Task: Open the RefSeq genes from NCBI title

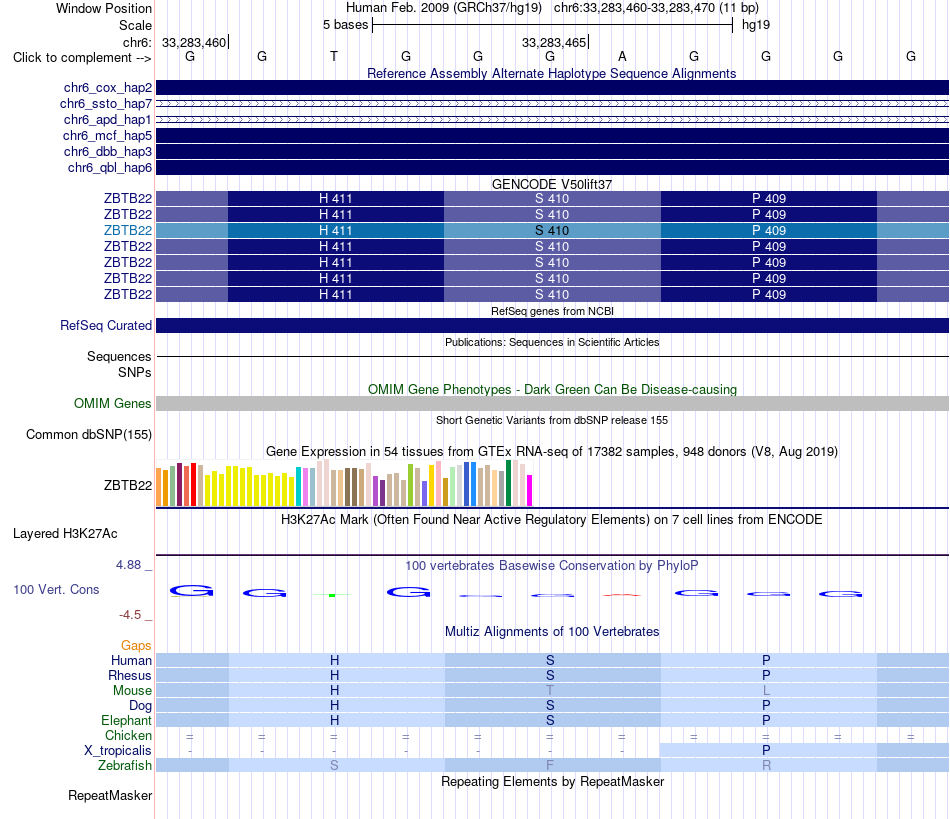Action: click(552, 311)
